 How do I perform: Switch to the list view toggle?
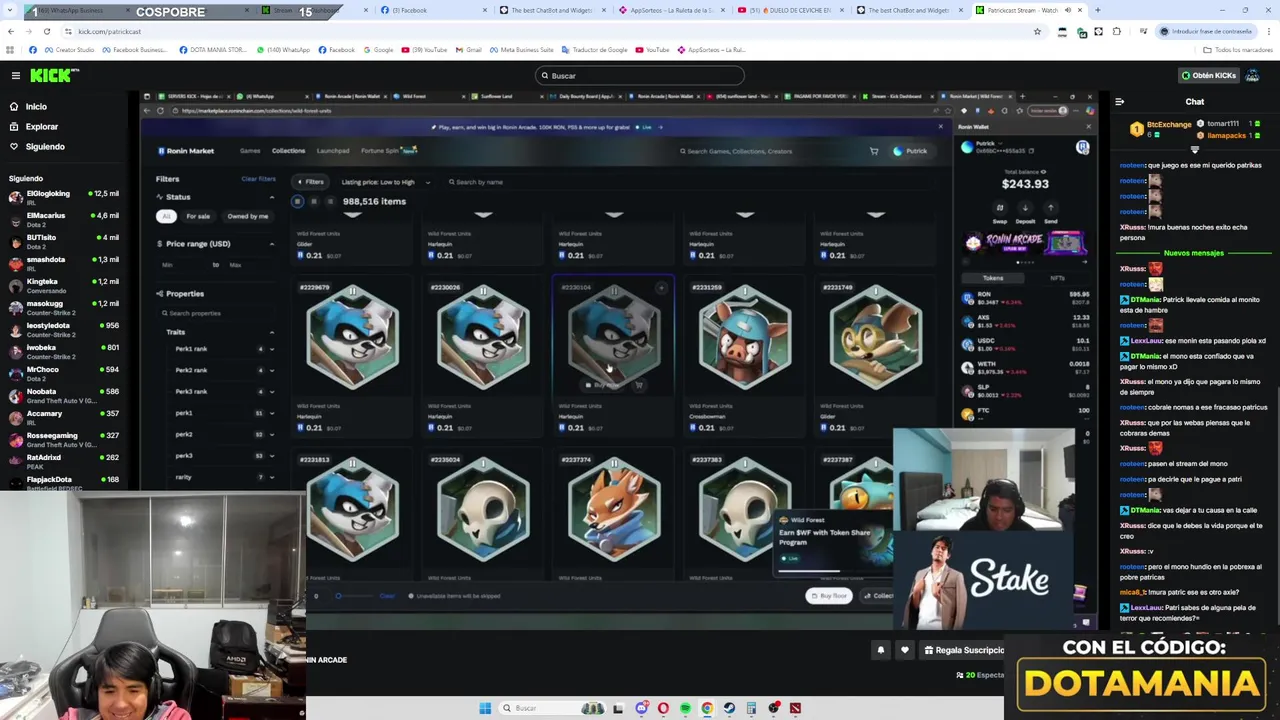(330, 201)
